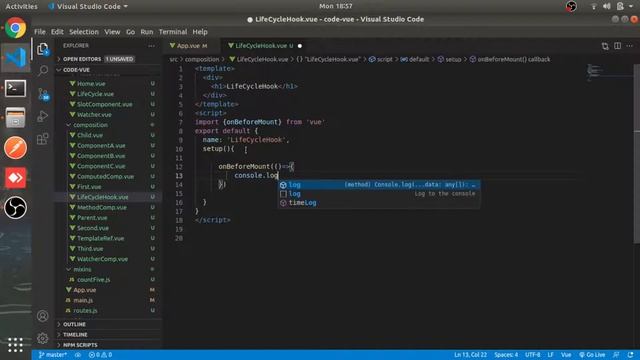Open the File menu

click(40, 32)
